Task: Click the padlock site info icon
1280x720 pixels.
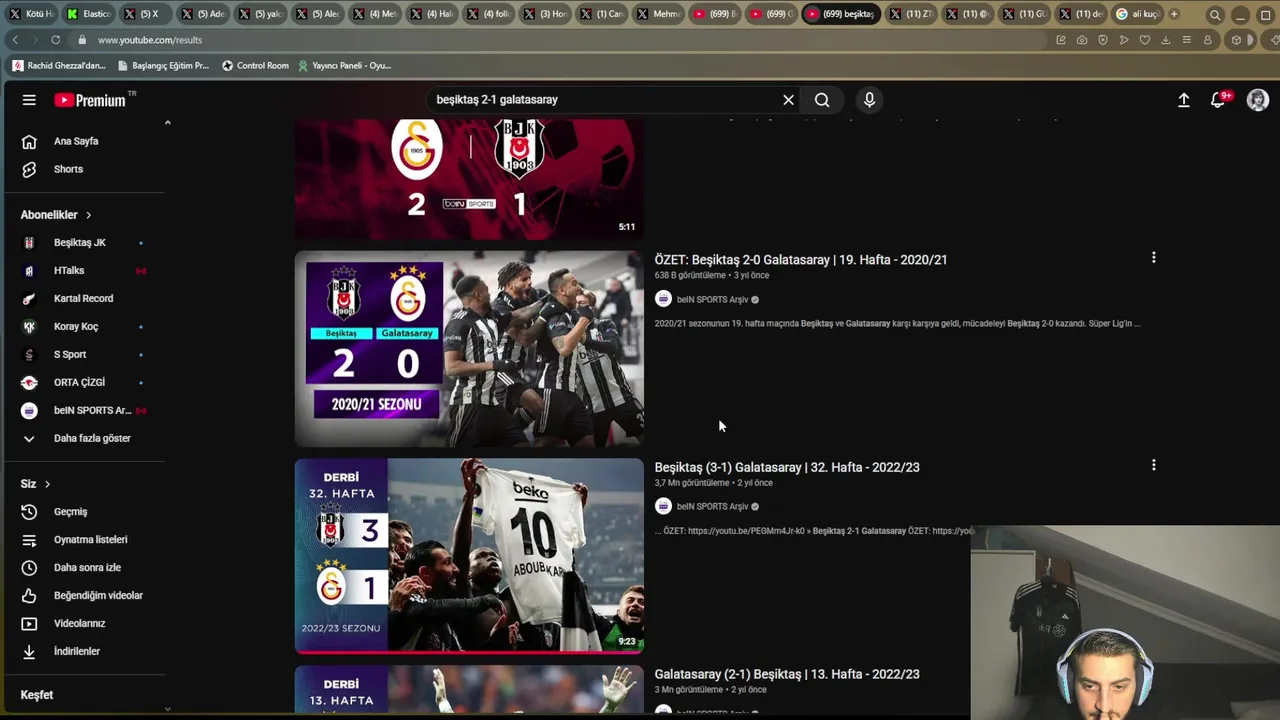Action: point(84,40)
